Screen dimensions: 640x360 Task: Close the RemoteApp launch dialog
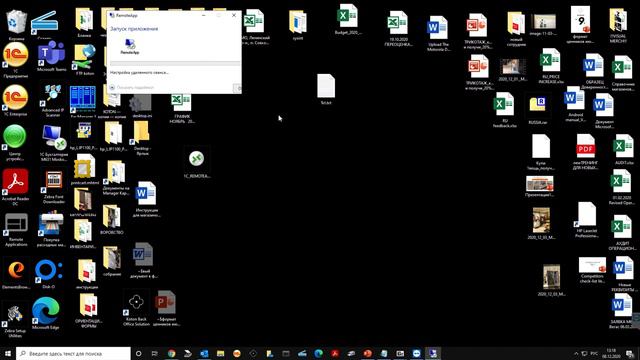tap(234, 15)
